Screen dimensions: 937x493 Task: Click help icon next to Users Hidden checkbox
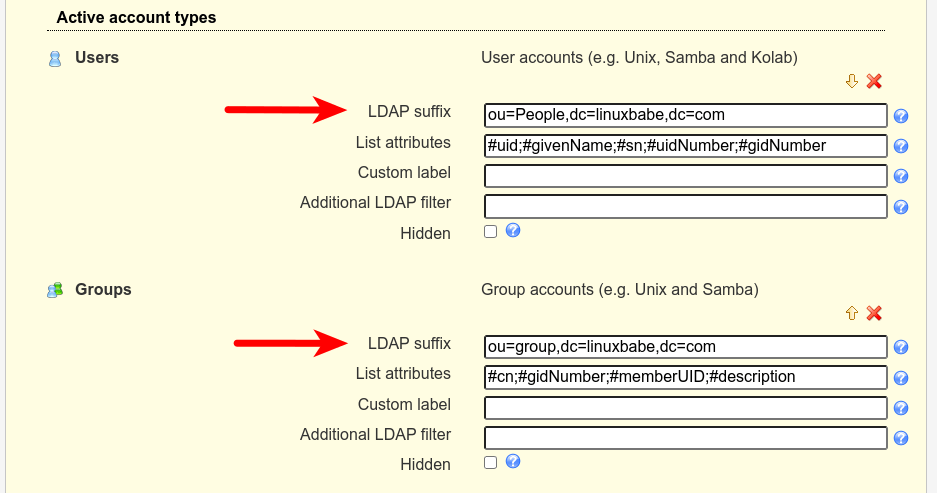(x=513, y=231)
